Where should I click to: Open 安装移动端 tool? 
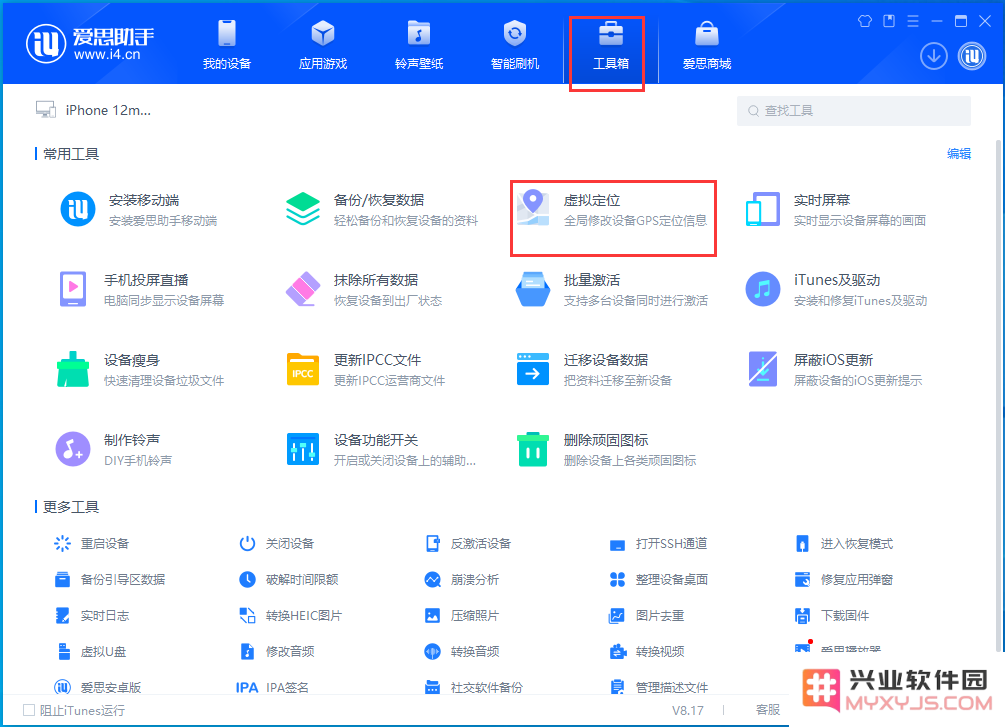point(138,210)
